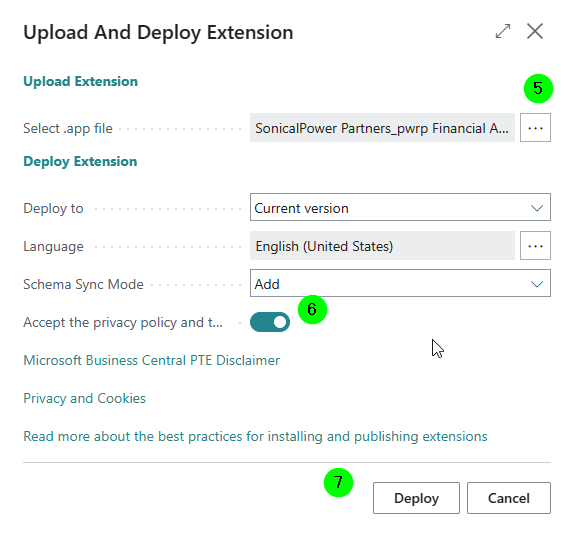The image size is (573, 538).
Task: Open the Language lookup ellipsis button
Action: point(535,246)
